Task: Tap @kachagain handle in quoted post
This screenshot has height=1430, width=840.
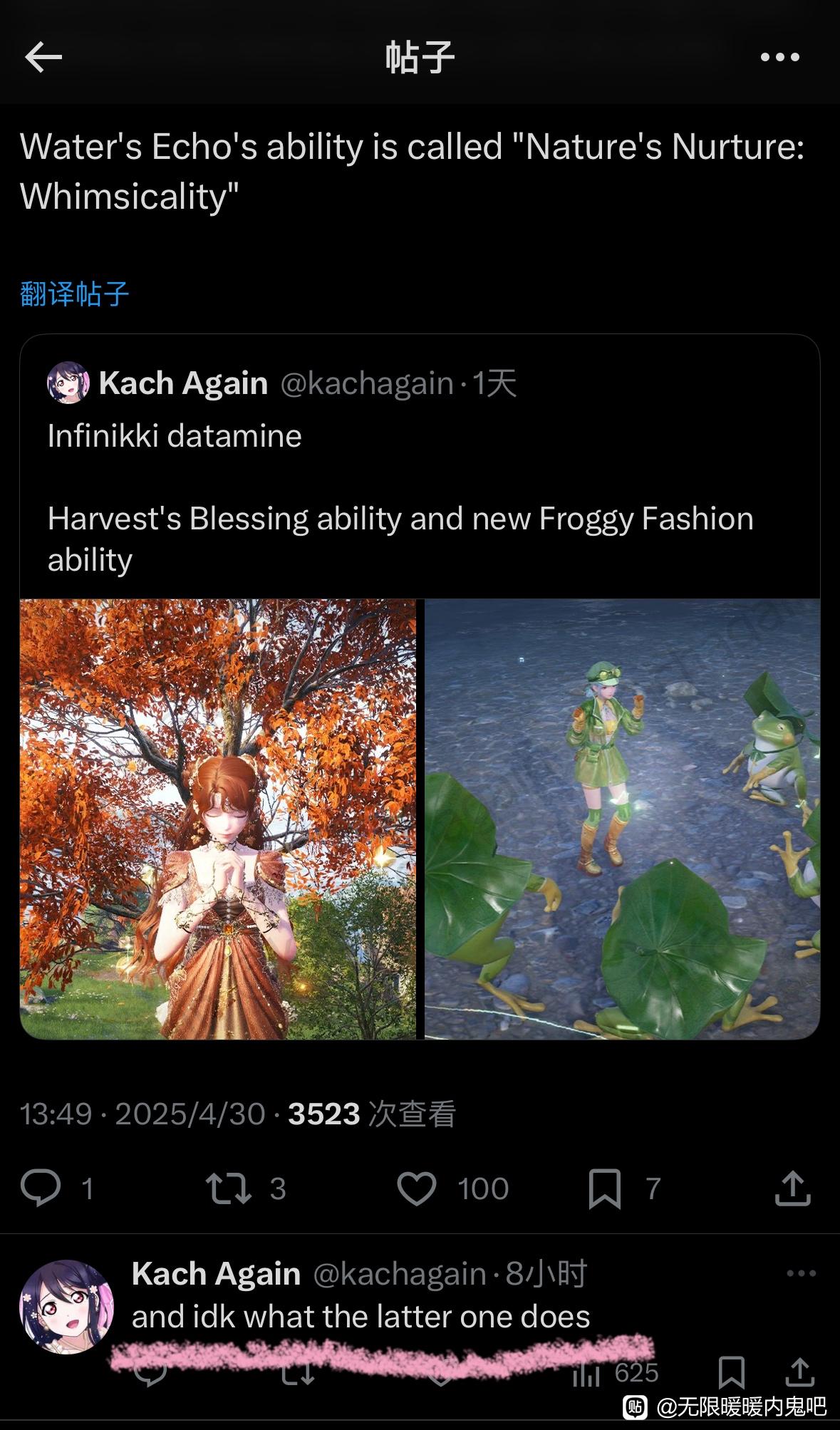Action: (x=367, y=383)
